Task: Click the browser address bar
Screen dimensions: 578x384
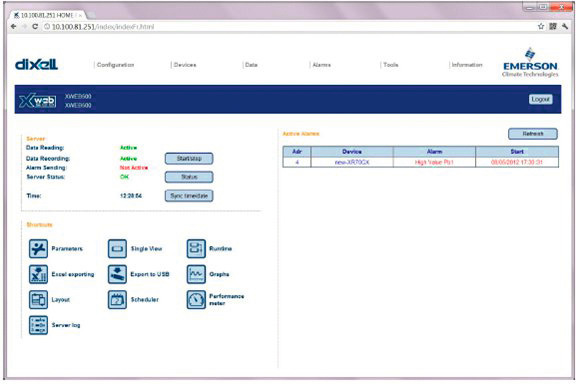Action: 288,27
